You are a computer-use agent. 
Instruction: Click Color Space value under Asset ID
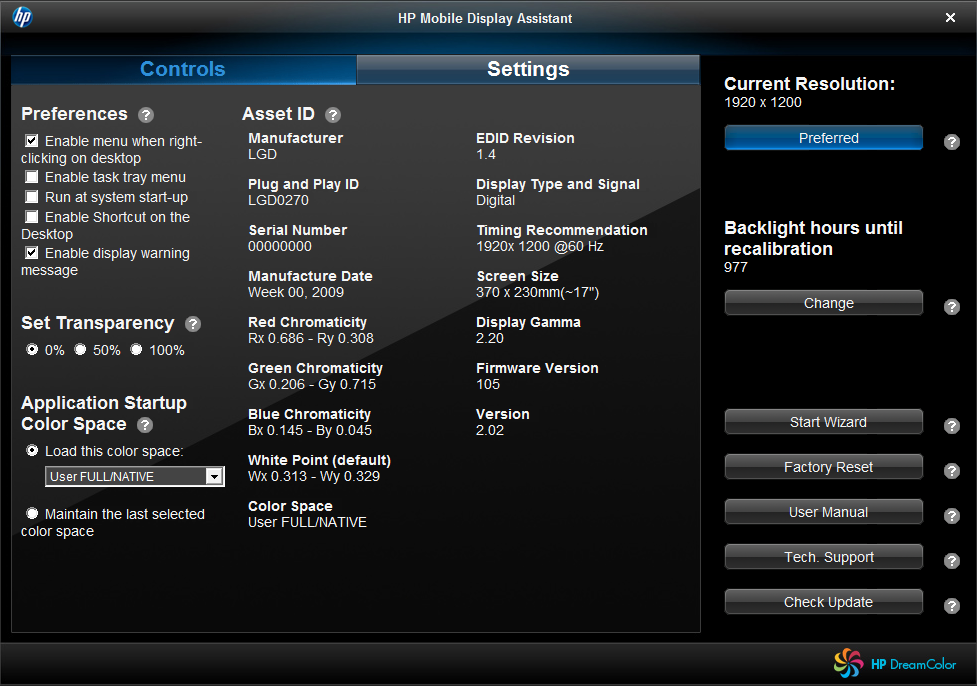tap(307, 523)
